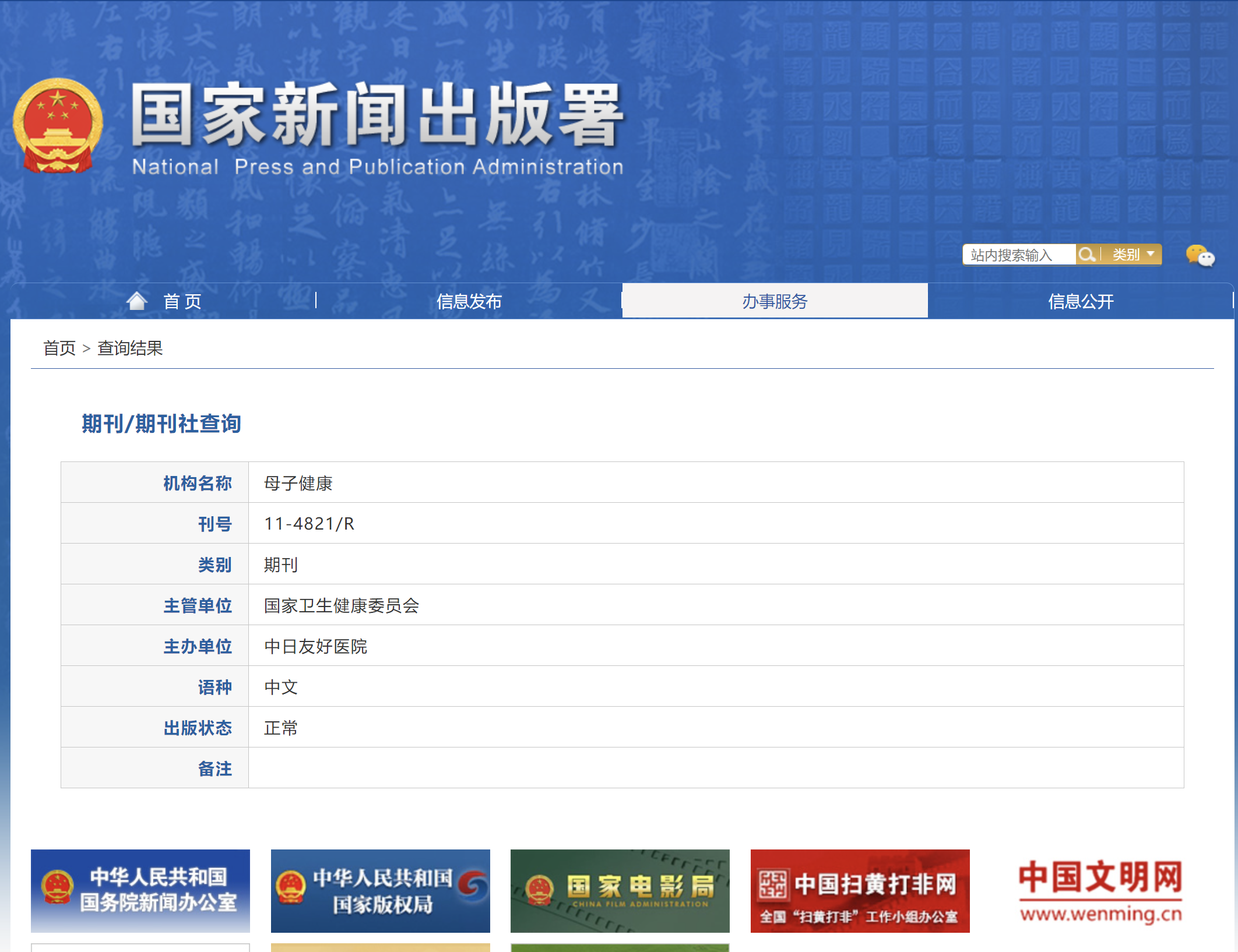The height and width of the screenshot is (952, 1238).
Task: Open the 国家电影局 banner link
Action: [x=620, y=891]
